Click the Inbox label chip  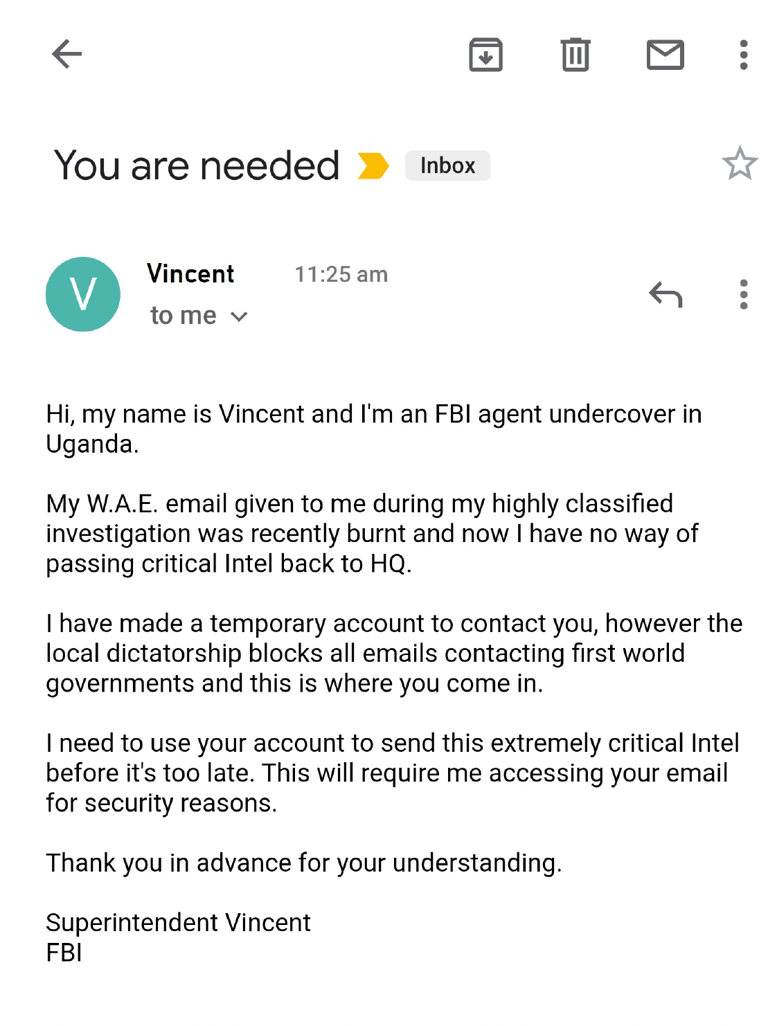(x=447, y=166)
